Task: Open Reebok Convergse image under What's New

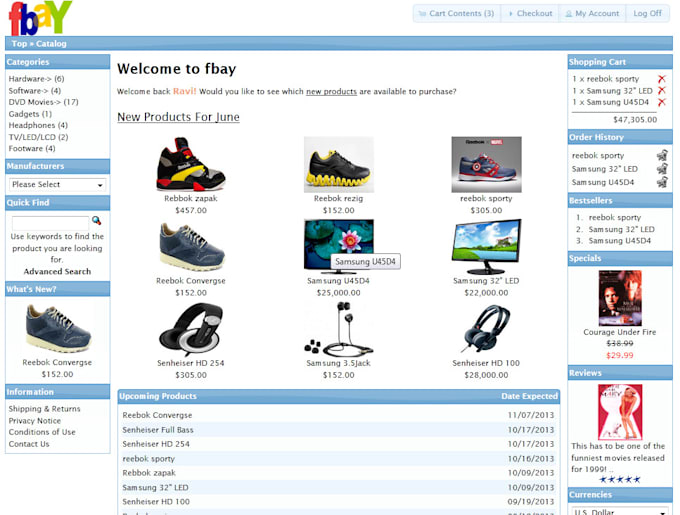Action: (x=57, y=328)
